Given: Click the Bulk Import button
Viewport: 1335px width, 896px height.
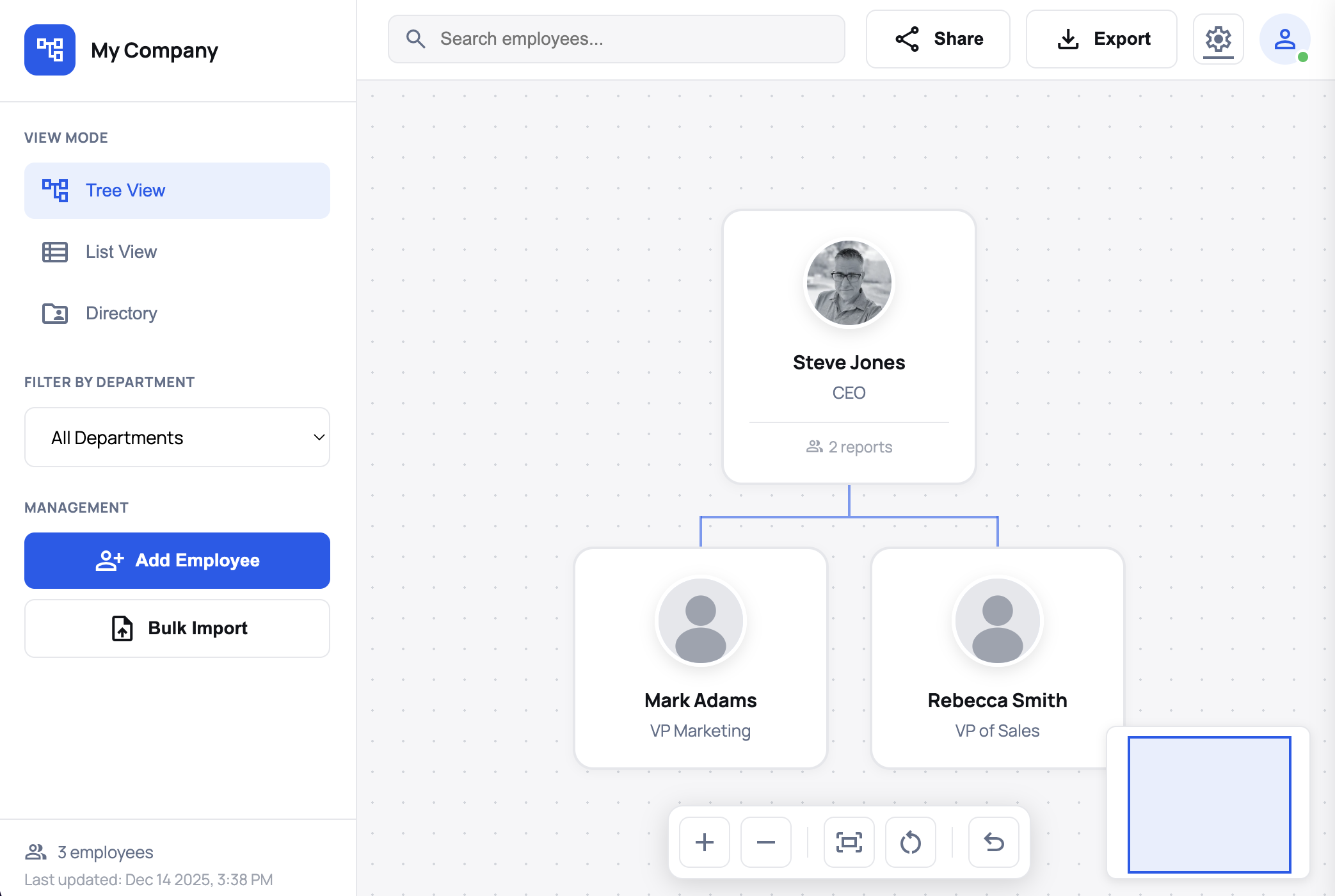Looking at the screenshot, I should click(177, 628).
